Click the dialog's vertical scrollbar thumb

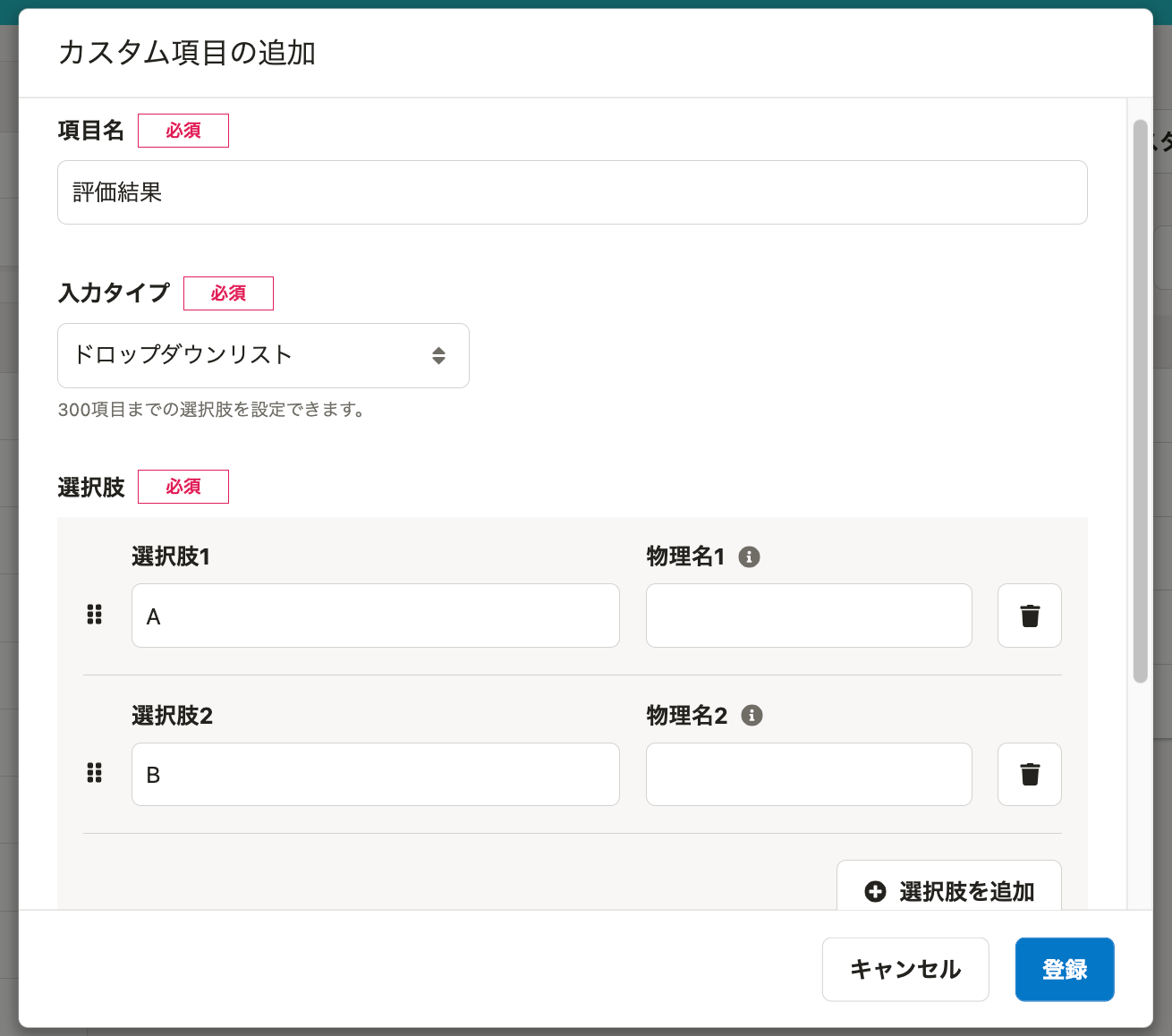(1140, 401)
